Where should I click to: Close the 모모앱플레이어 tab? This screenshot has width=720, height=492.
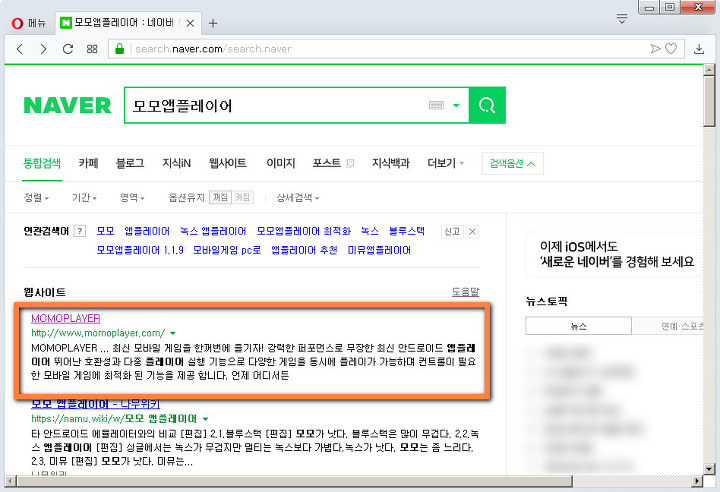click(x=190, y=23)
